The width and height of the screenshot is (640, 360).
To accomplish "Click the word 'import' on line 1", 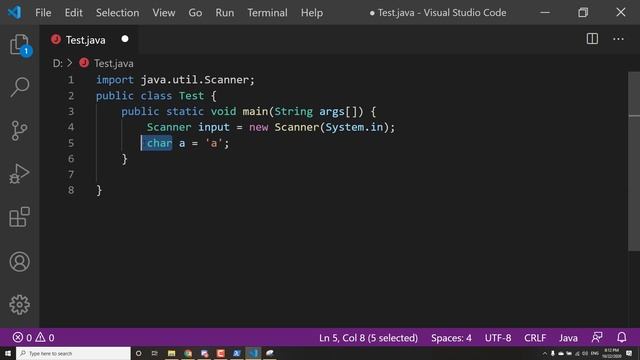I will 115,80.
